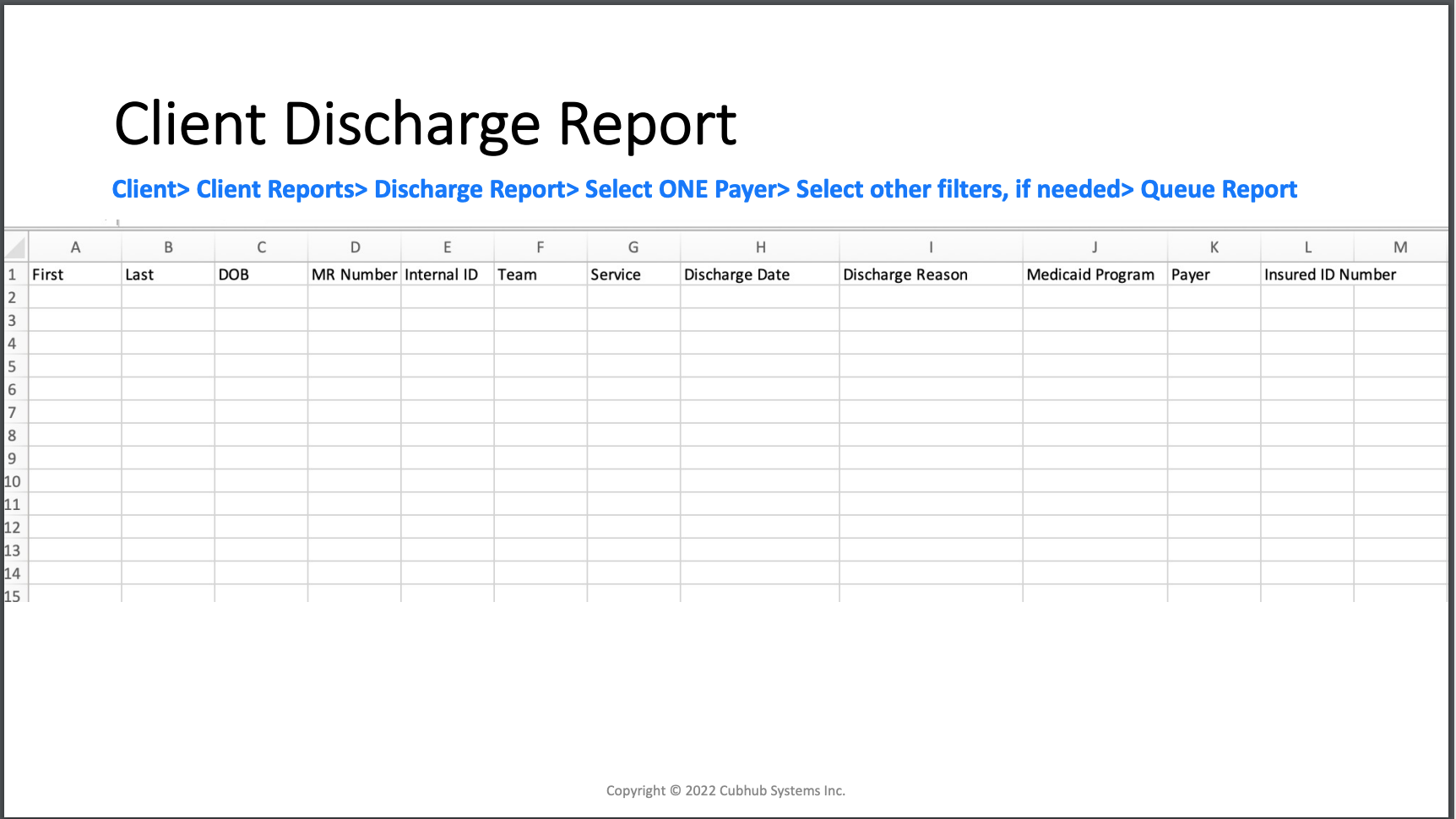Click the 'MR Number' header cell
The image size is (1456, 819).
(x=355, y=274)
